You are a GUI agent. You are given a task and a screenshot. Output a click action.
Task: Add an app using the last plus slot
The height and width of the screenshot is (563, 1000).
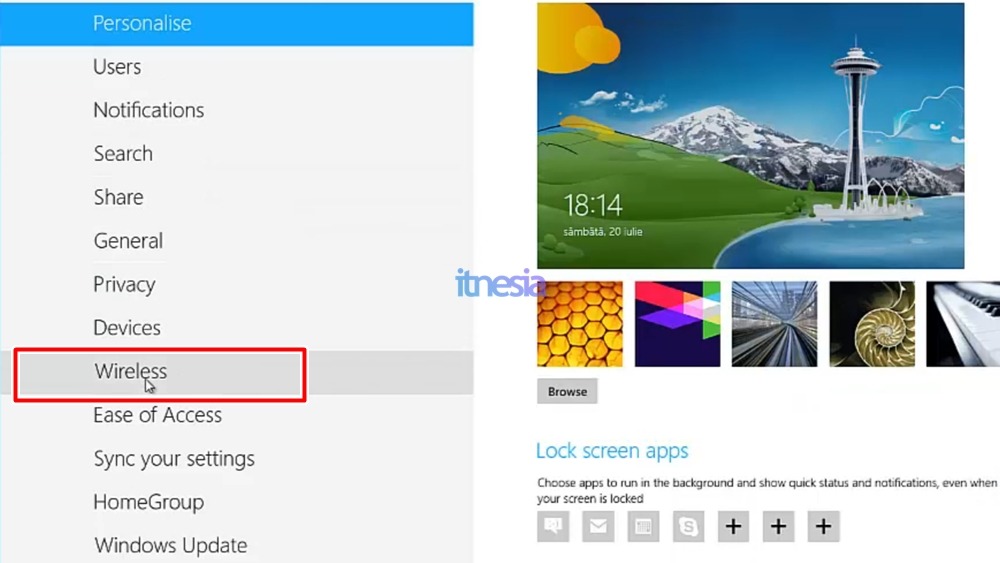(823, 526)
